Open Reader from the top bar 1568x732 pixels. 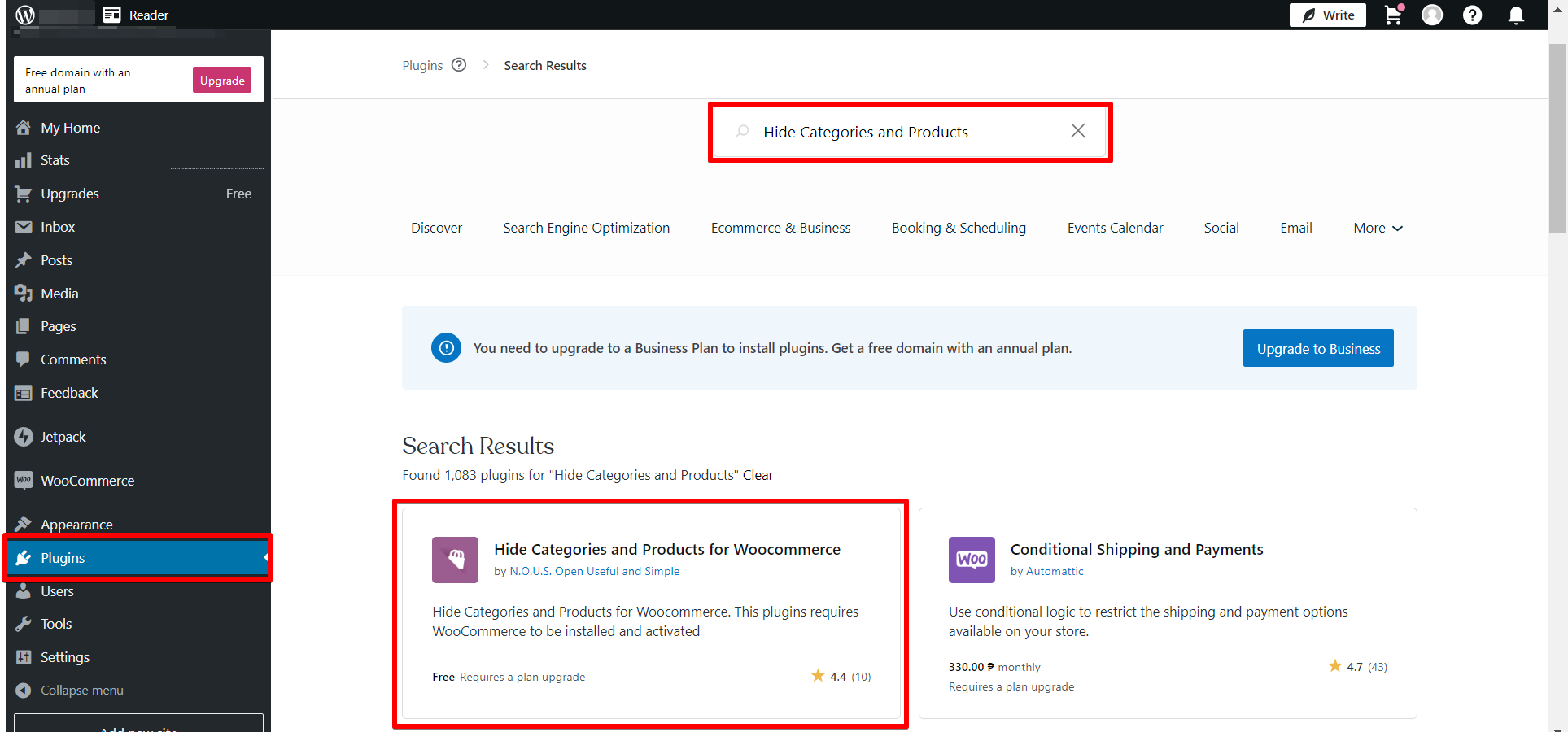point(137,15)
